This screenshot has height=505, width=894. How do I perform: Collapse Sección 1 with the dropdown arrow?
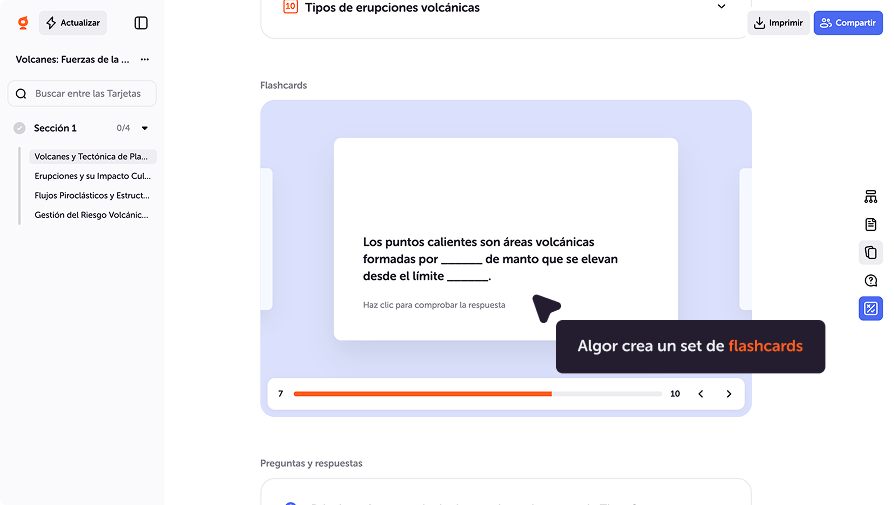click(145, 128)
